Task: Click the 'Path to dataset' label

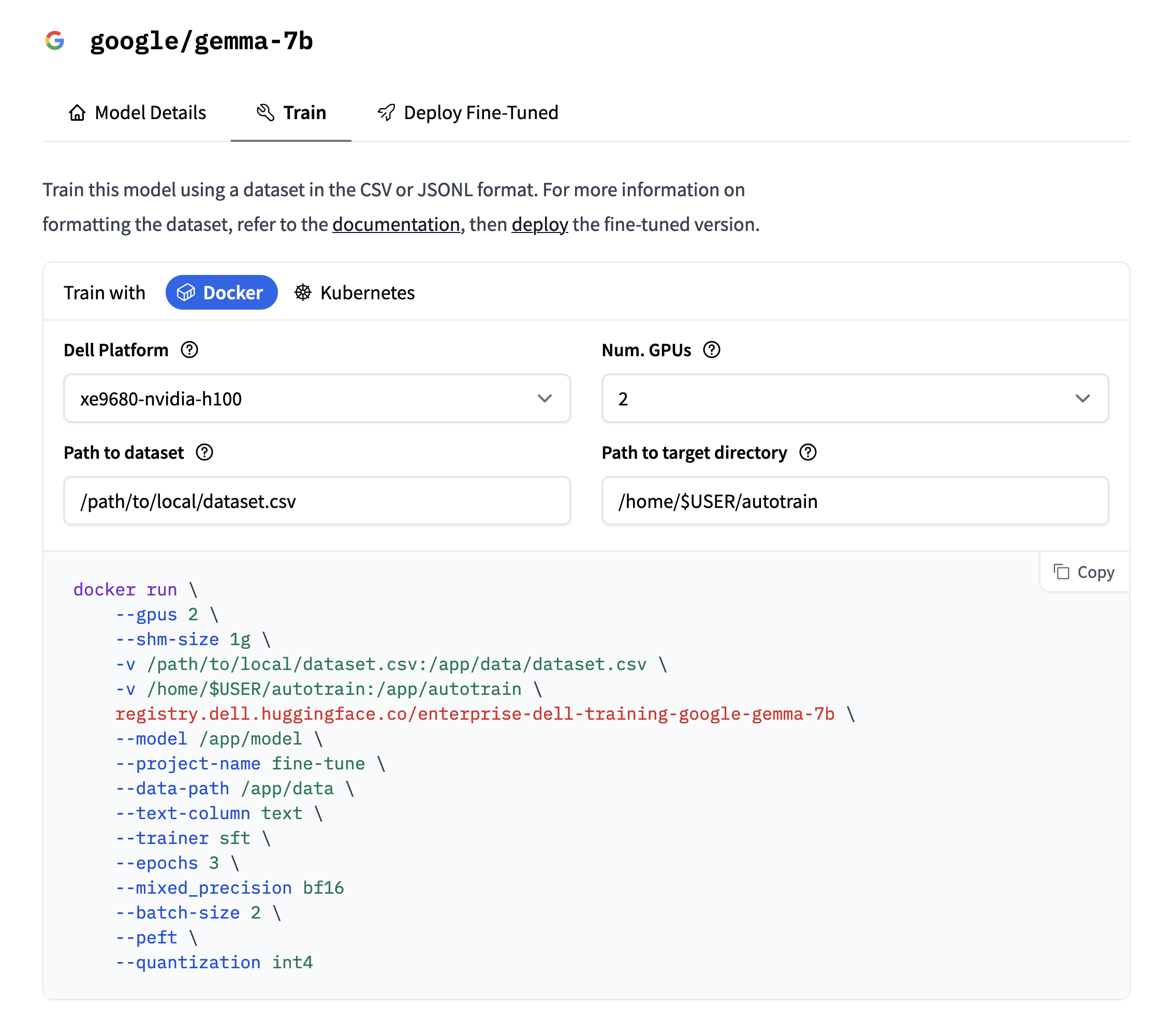Action: click(124, 453)
